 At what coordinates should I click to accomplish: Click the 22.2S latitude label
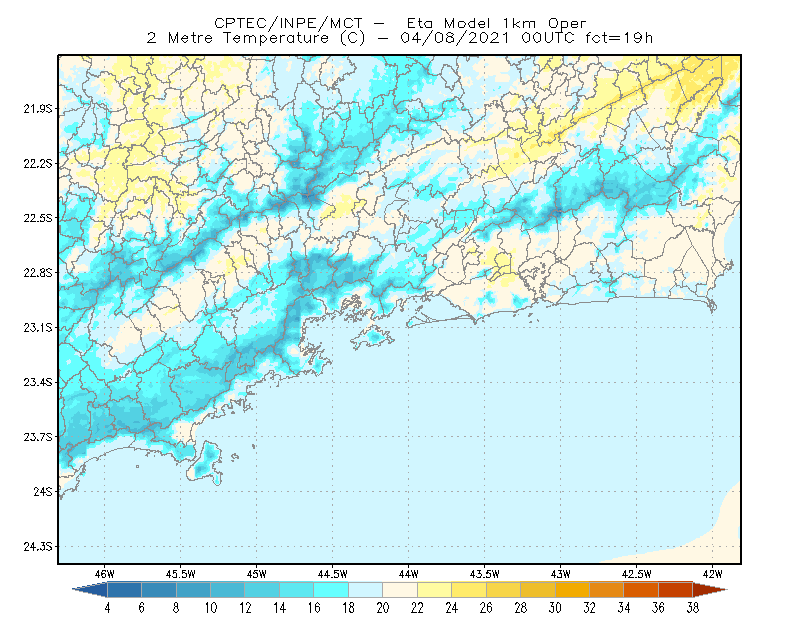(x=38, y=163)
